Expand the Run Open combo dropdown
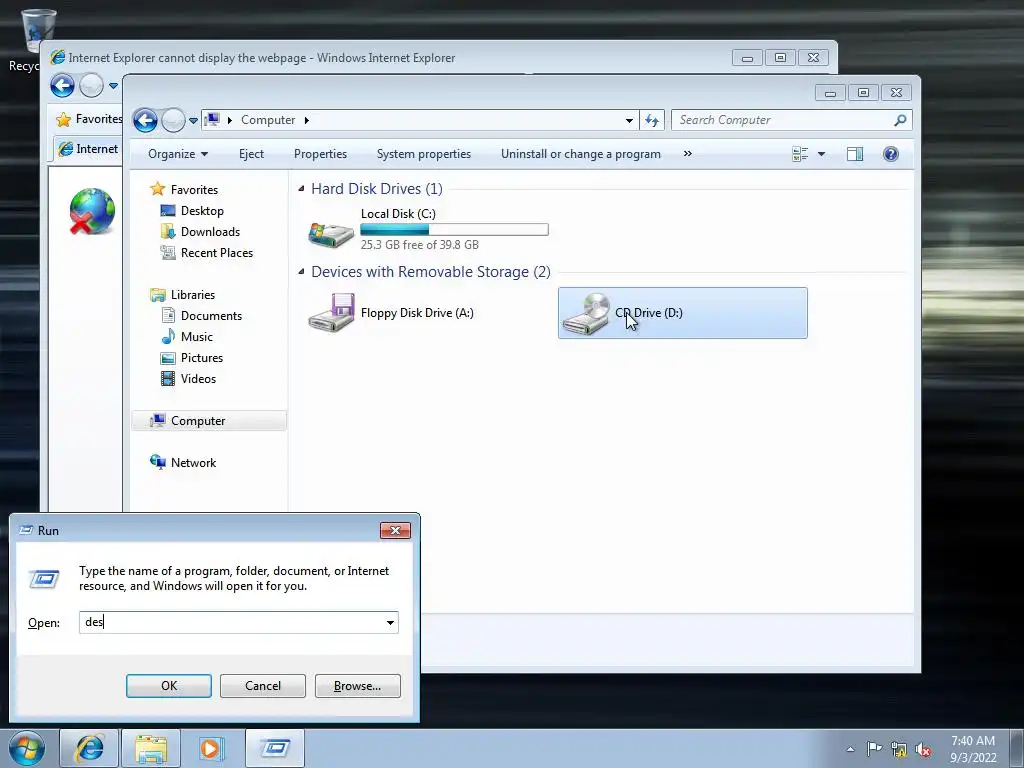The height and width of the screenshot is (768, 1024). [x=391, y=622]
